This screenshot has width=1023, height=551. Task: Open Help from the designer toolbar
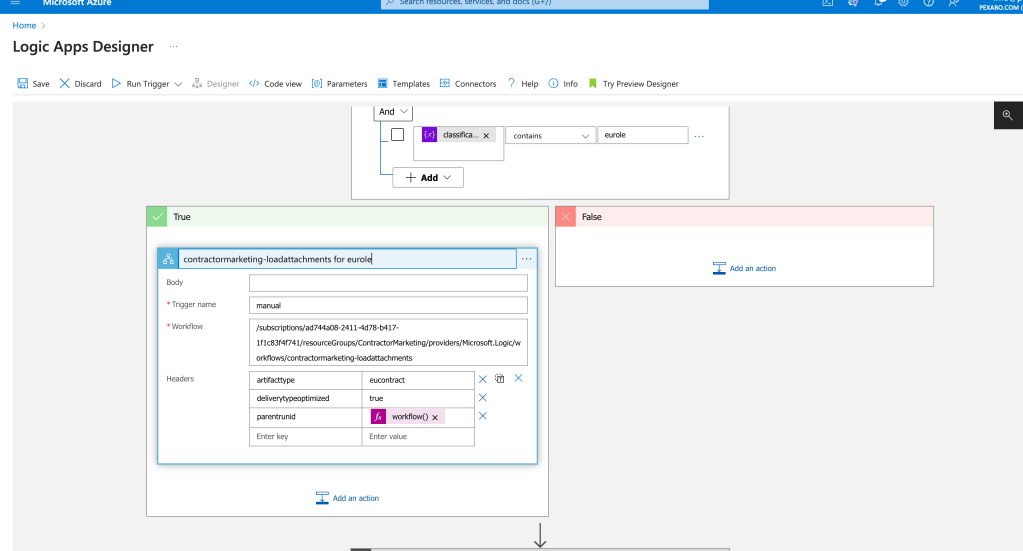[523, 83]
